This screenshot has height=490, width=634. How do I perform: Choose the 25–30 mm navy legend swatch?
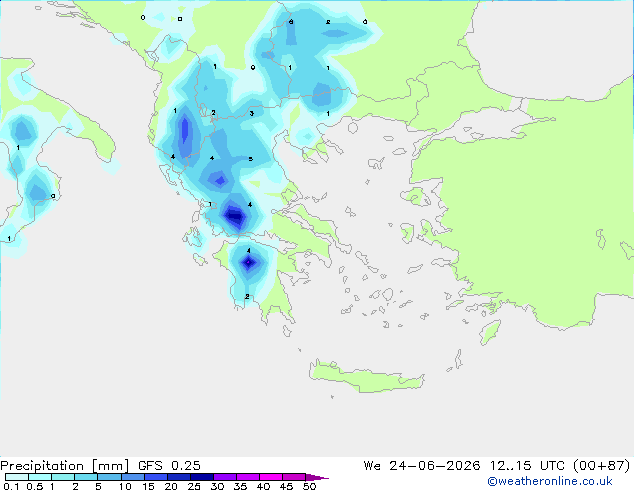coord(202,477)
